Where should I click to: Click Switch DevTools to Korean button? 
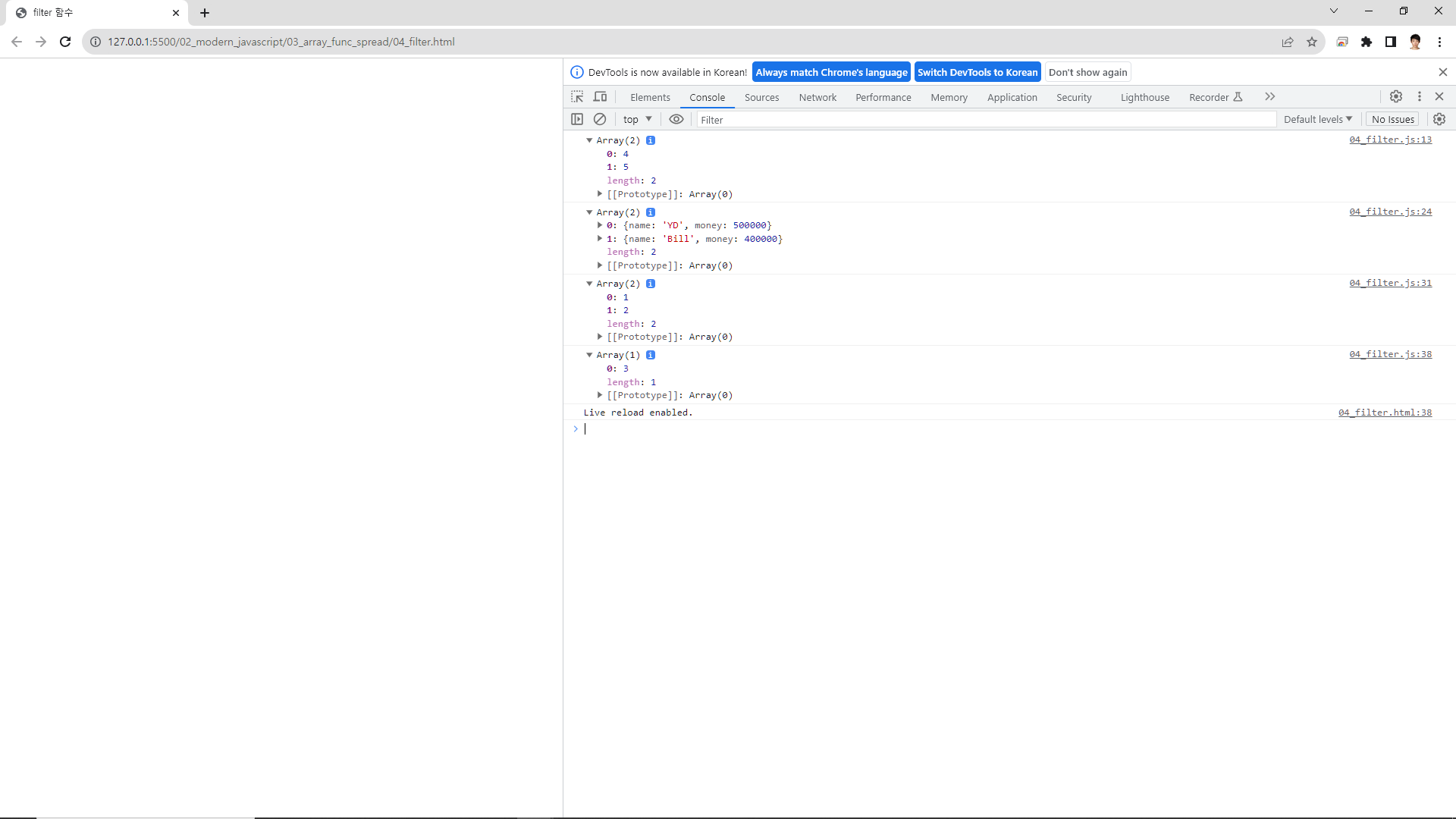[977, 72]
